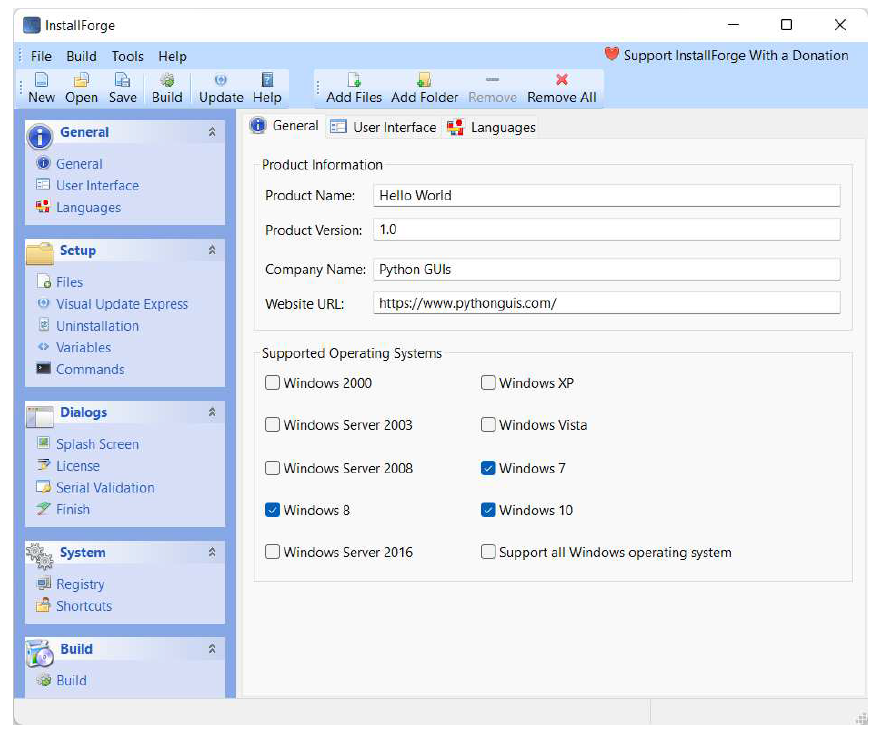Click the New project toolbar icon
This screenshot has height=733, width=880.
pos(41,81)
